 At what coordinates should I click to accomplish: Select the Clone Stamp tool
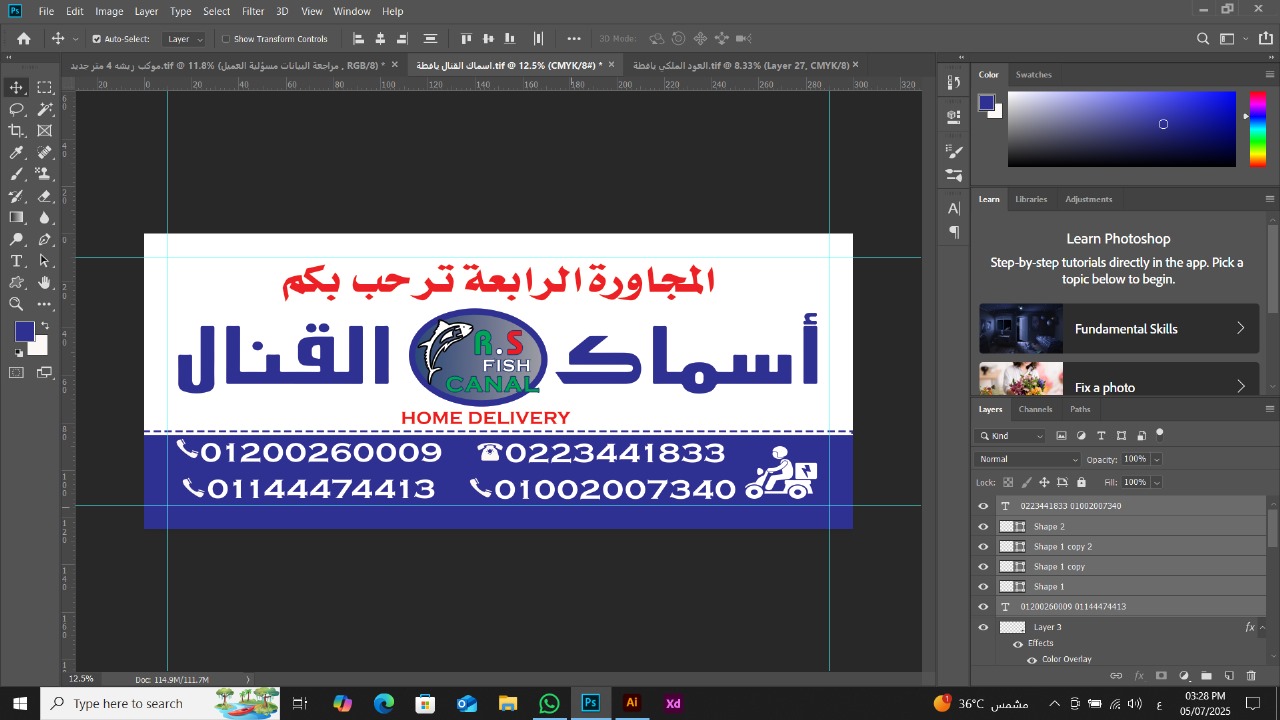click(x=45, y=172)
